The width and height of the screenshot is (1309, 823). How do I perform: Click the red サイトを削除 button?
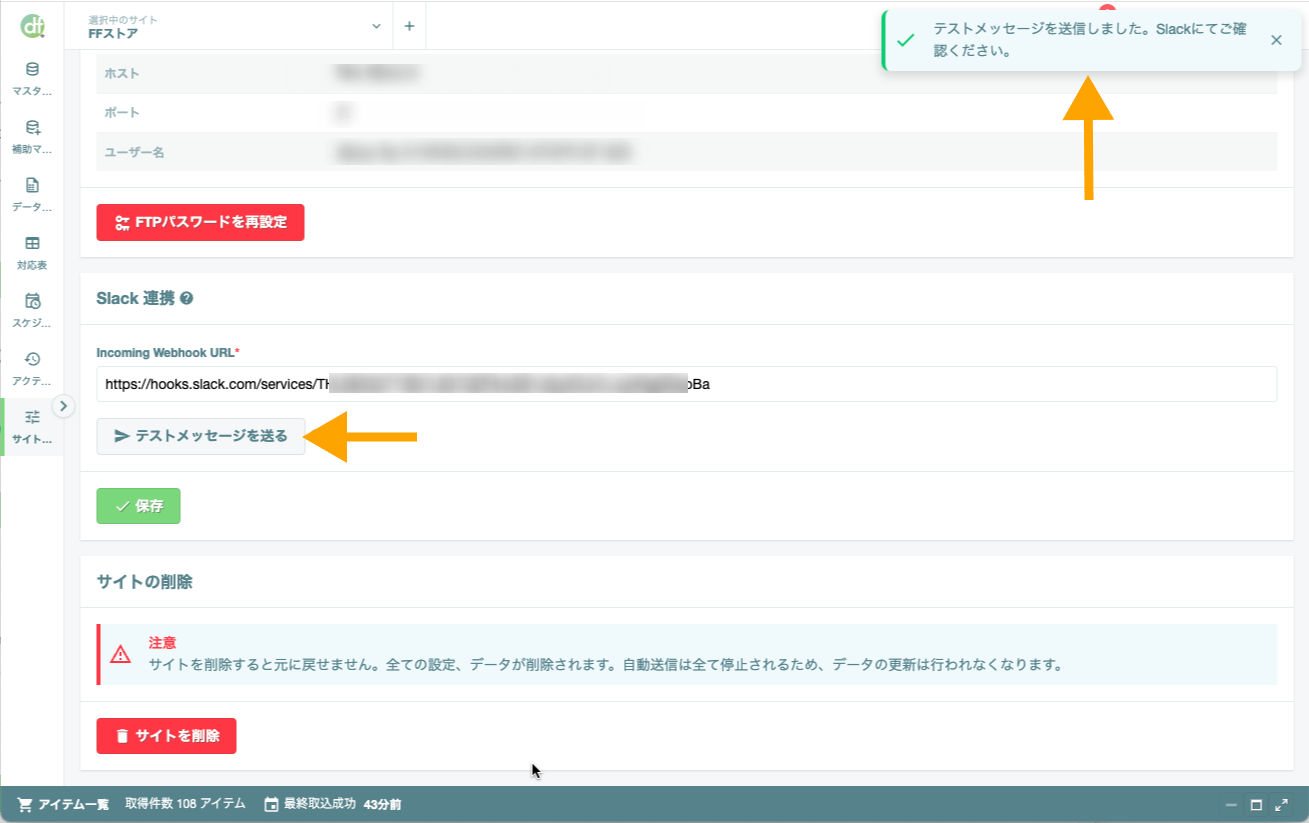[166, 736]
